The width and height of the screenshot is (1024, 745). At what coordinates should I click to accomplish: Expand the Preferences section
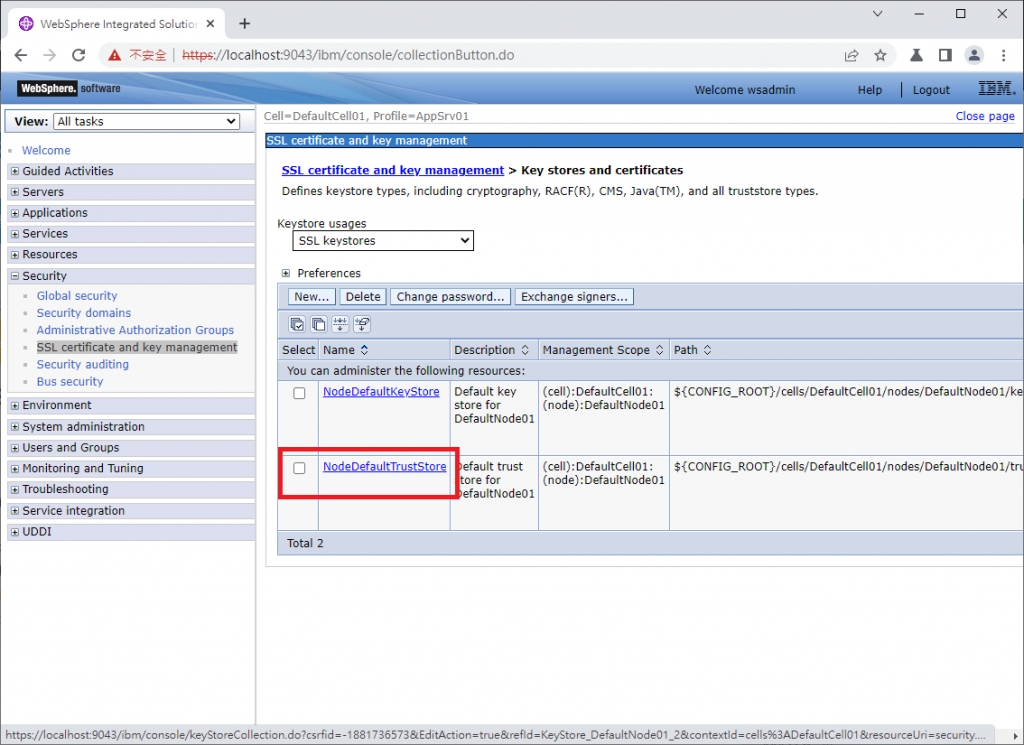[x=285, y=273]
